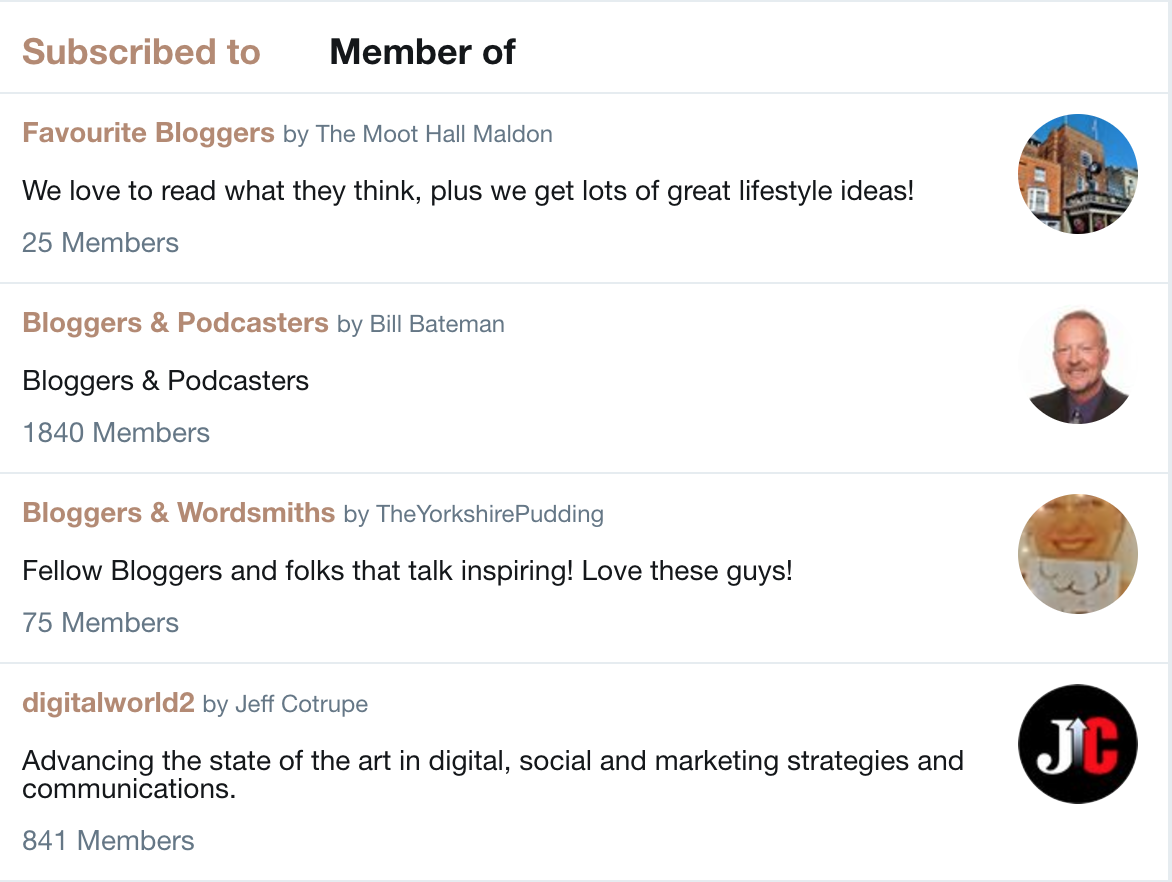Click the 841 Members count
This screenshot has width=1172, height=882.
coord(108,841)
